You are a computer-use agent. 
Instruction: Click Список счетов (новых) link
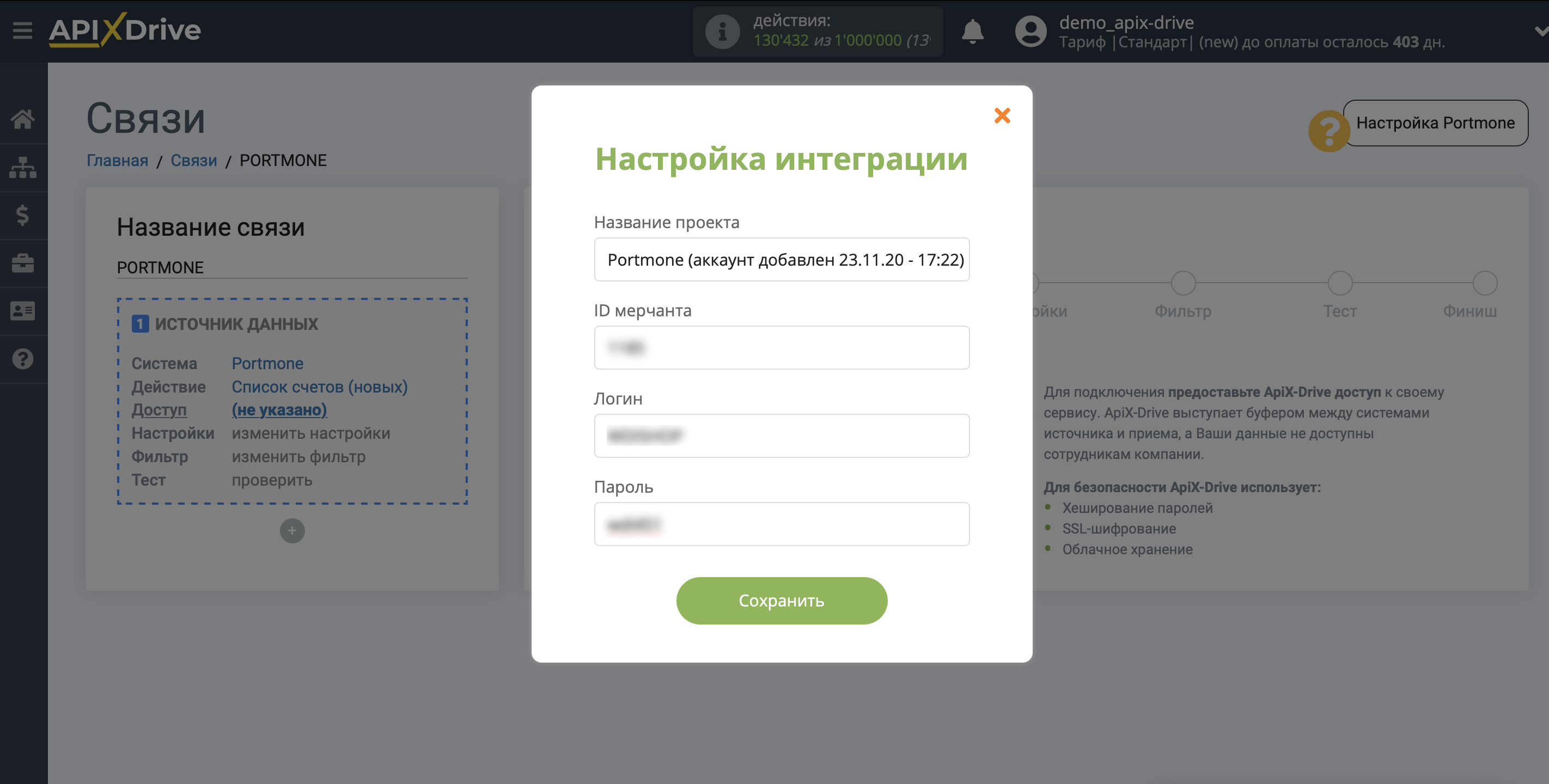tap(319, 387)
